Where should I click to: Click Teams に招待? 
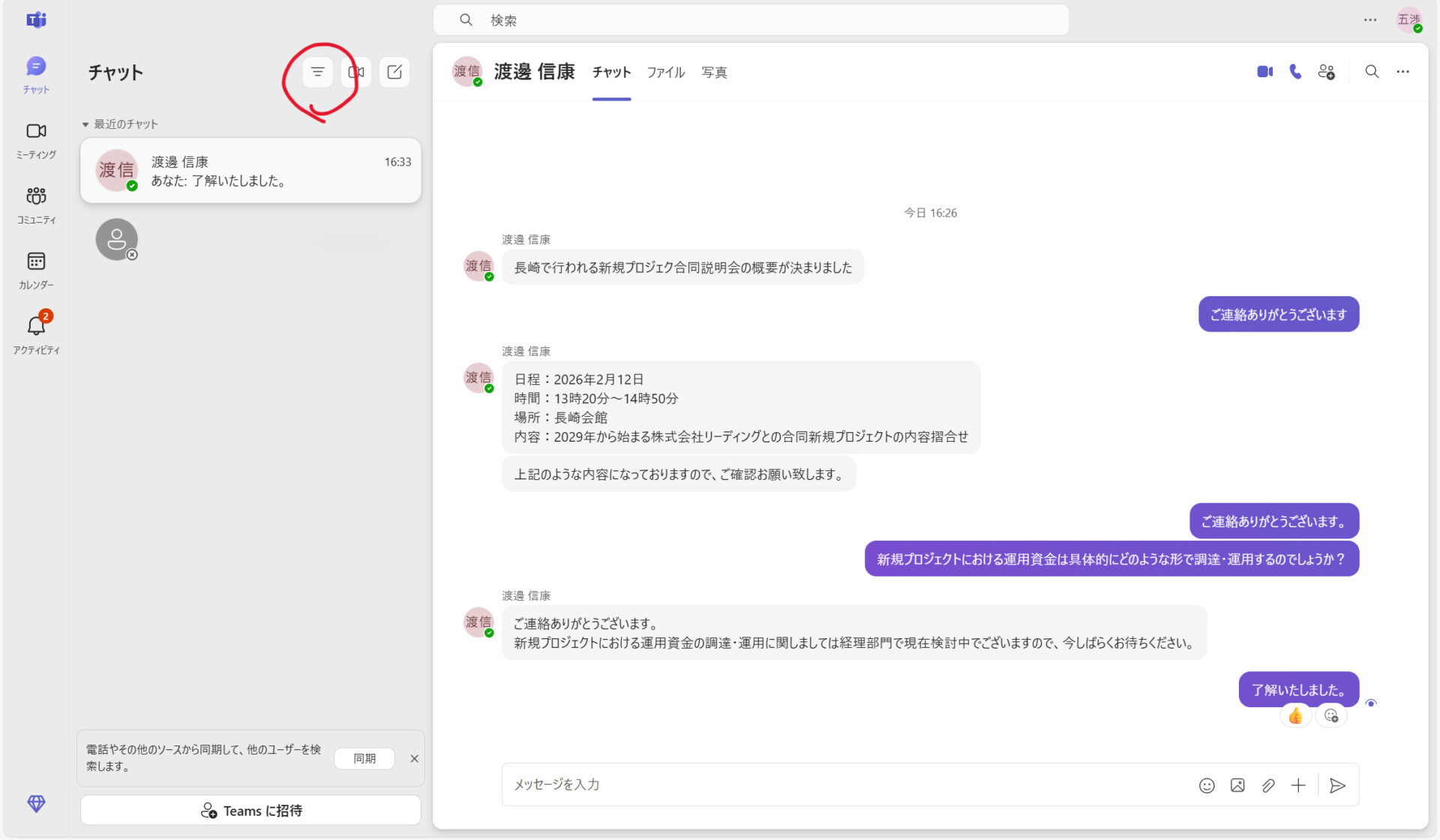(x=250, y=810)
